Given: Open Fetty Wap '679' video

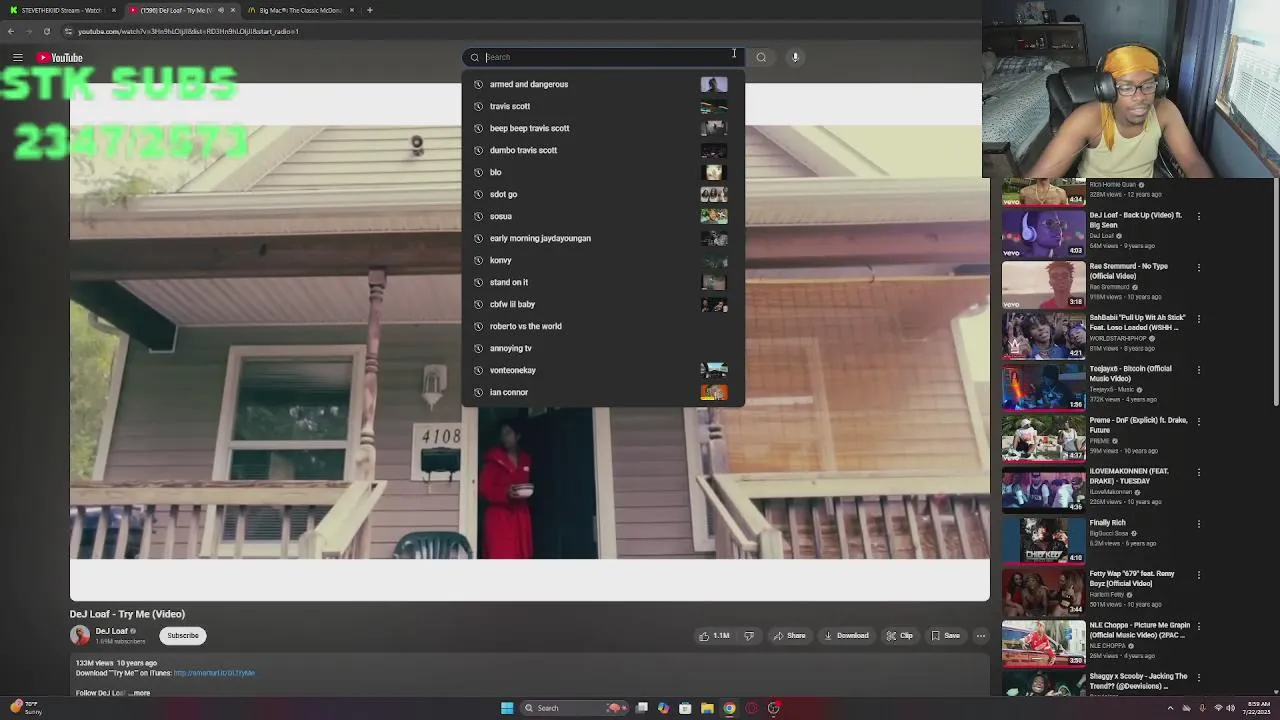Looking at the screenshot, I should [x=1044, y=592].
